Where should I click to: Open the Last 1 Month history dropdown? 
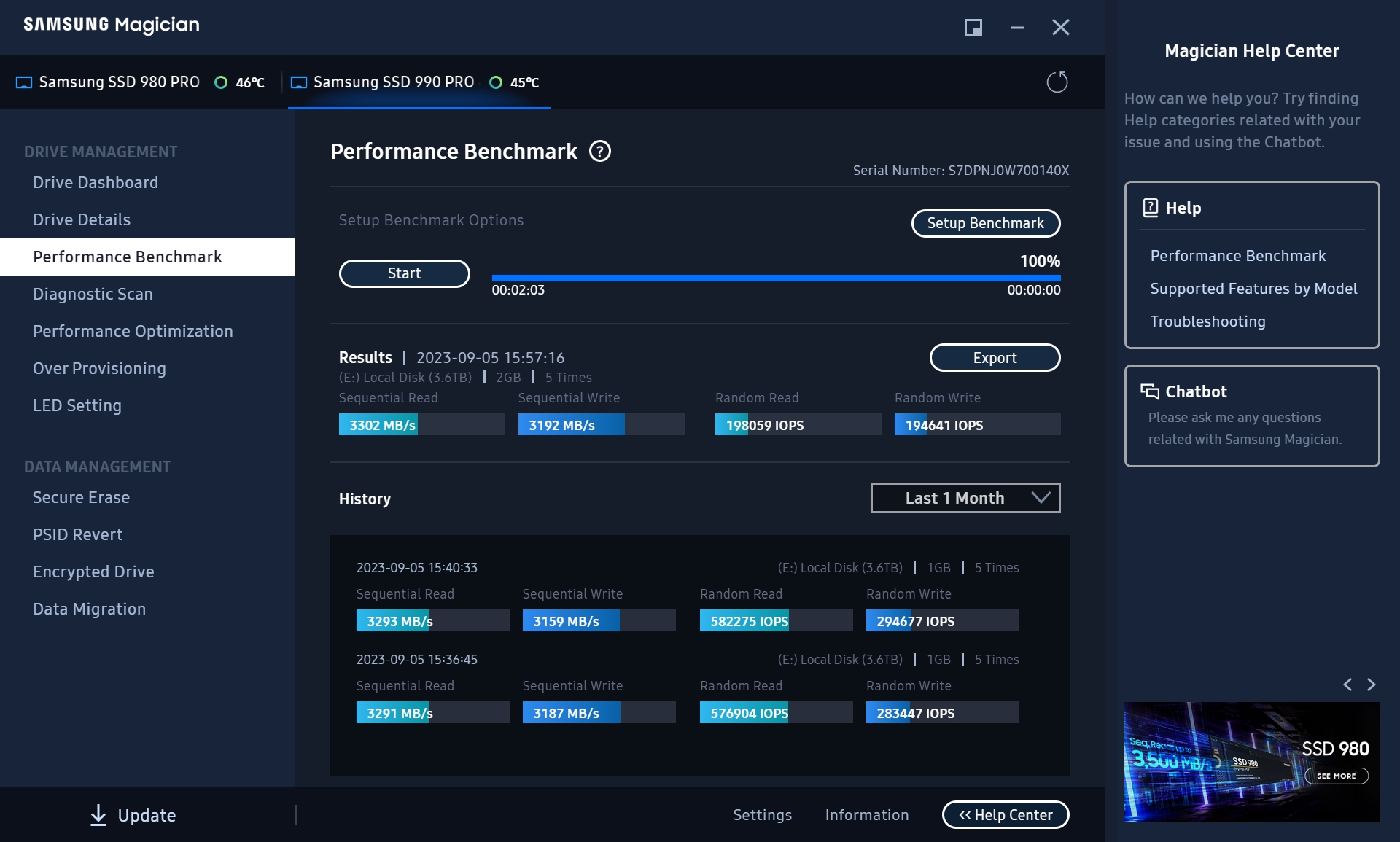pyautogui.click(x=965, y=498)
